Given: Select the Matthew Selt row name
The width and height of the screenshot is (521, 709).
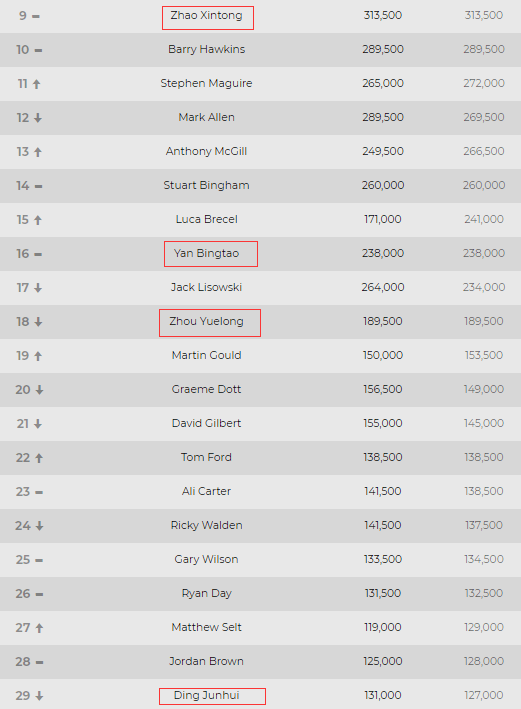Looking at the screenshot, I should pos(206,627).
